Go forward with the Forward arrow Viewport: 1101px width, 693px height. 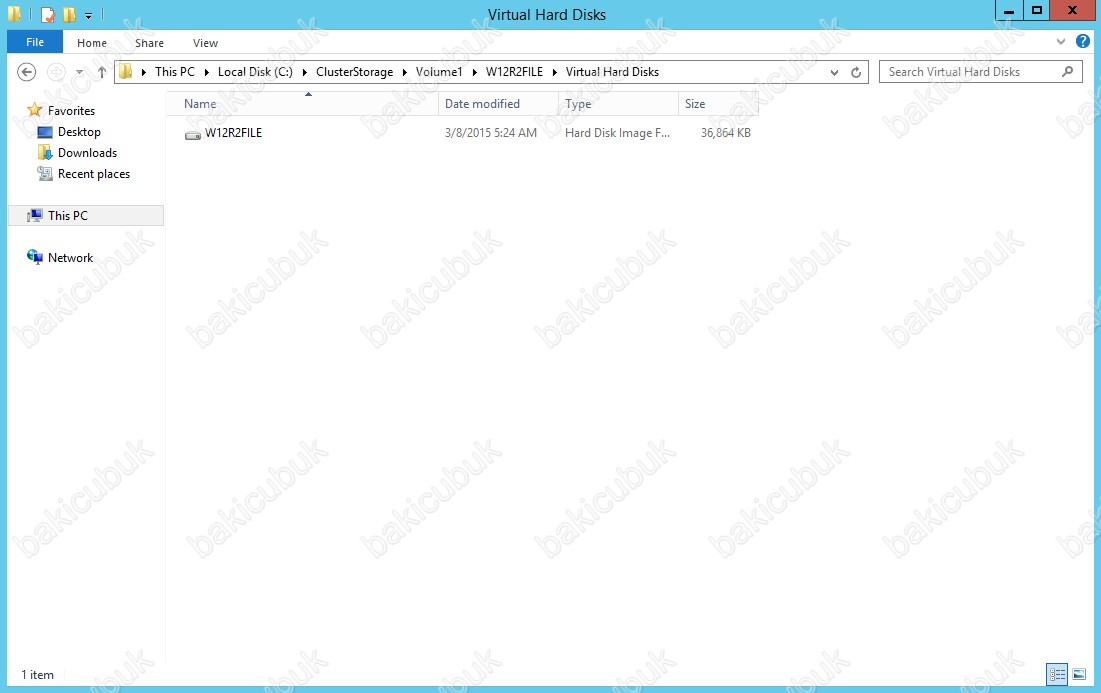click(56, 72)
